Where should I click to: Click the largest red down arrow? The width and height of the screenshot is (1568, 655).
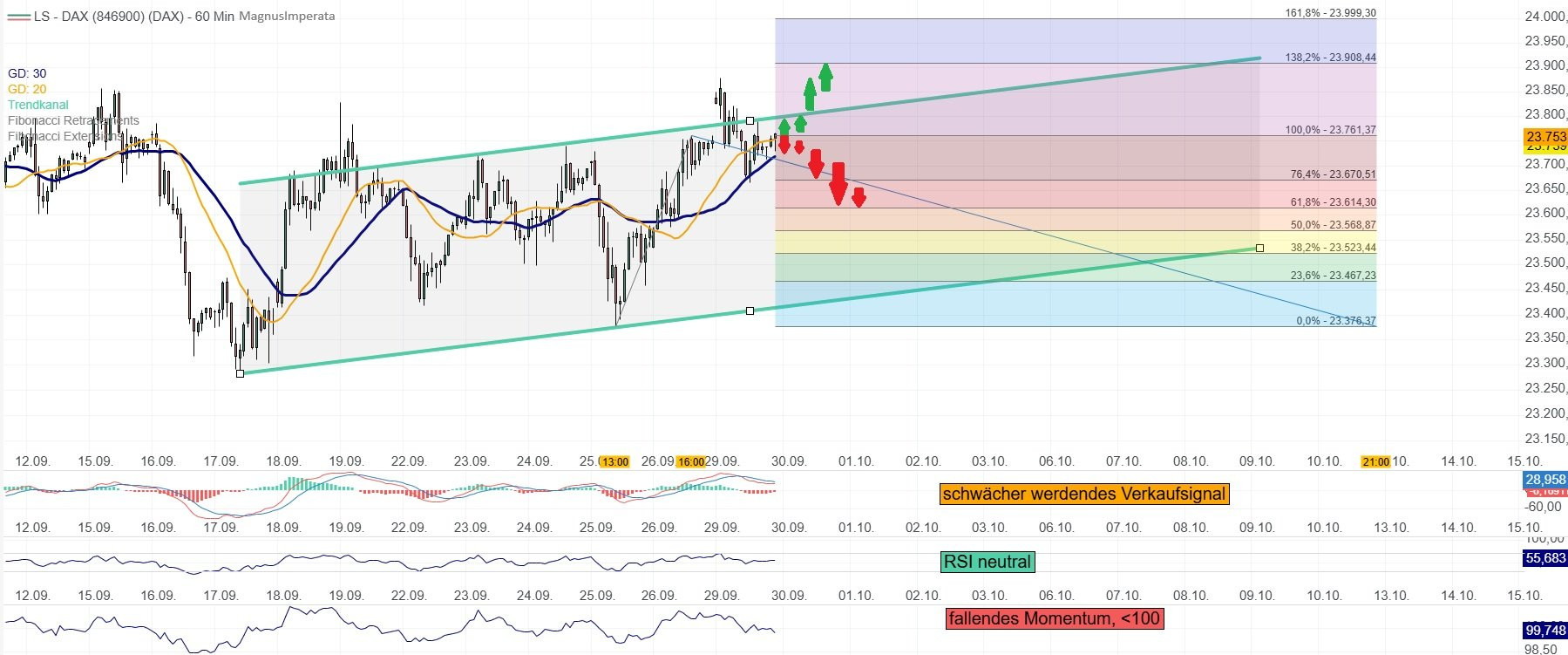(838, 183)
